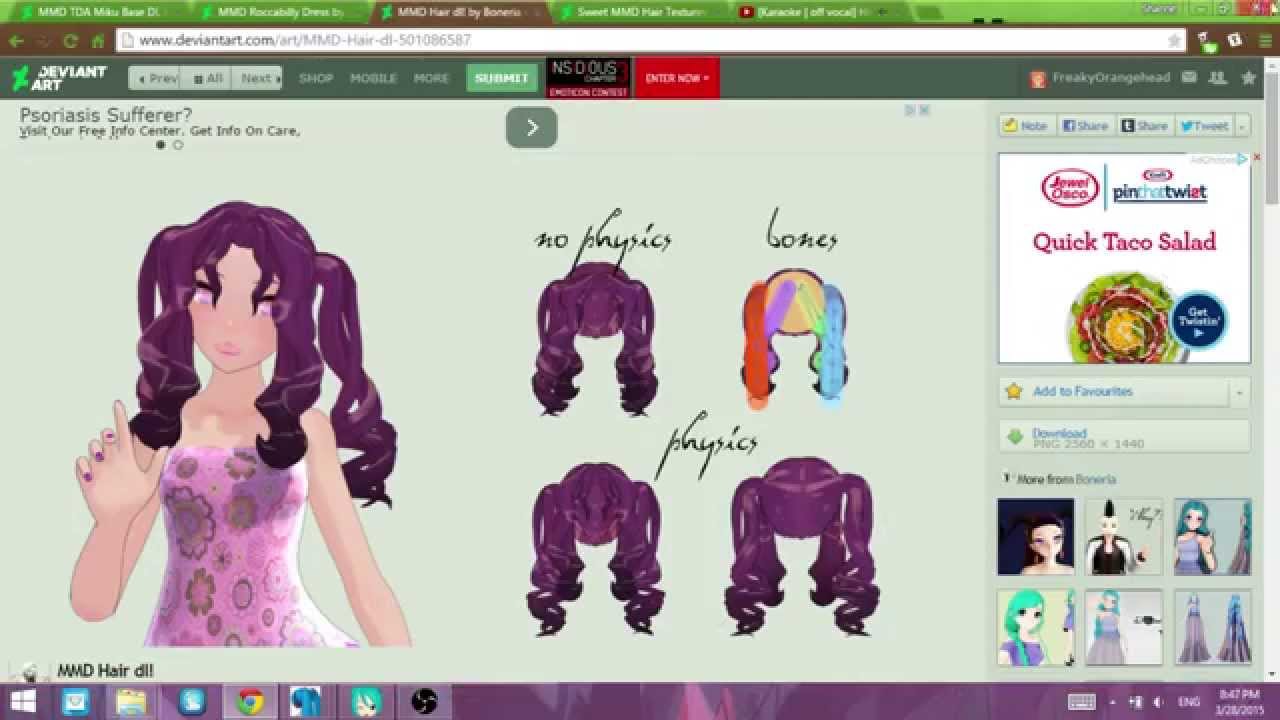The image size is (1280, 720).
Task: Click the artist avatar beside title
Action: coord(30,672)
